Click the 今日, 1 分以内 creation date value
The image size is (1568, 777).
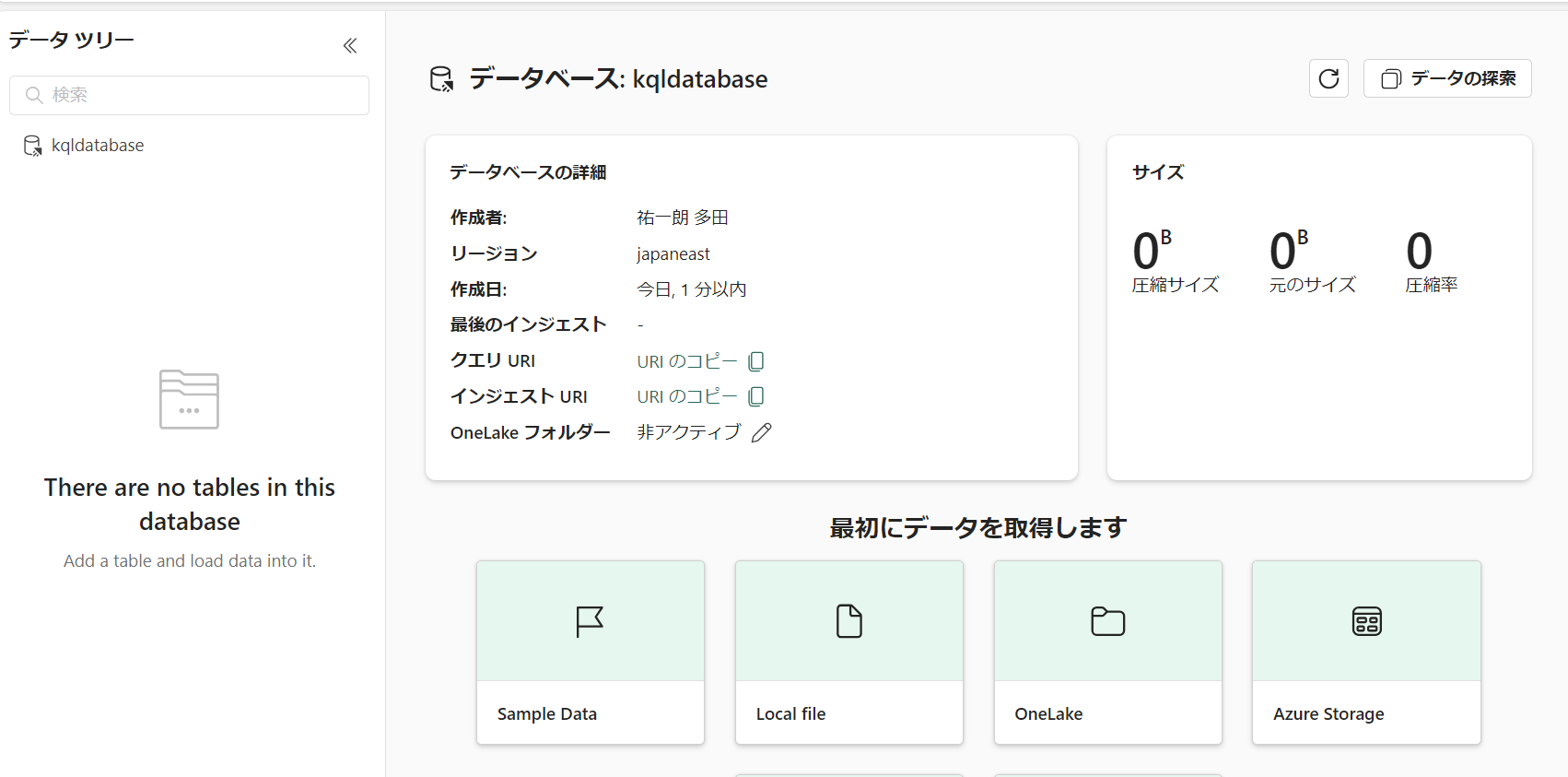[692, 289]
